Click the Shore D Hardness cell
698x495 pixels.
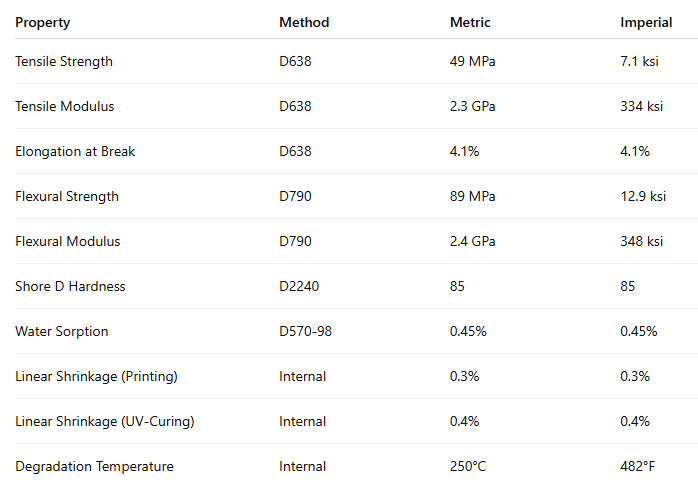[70, 286]
